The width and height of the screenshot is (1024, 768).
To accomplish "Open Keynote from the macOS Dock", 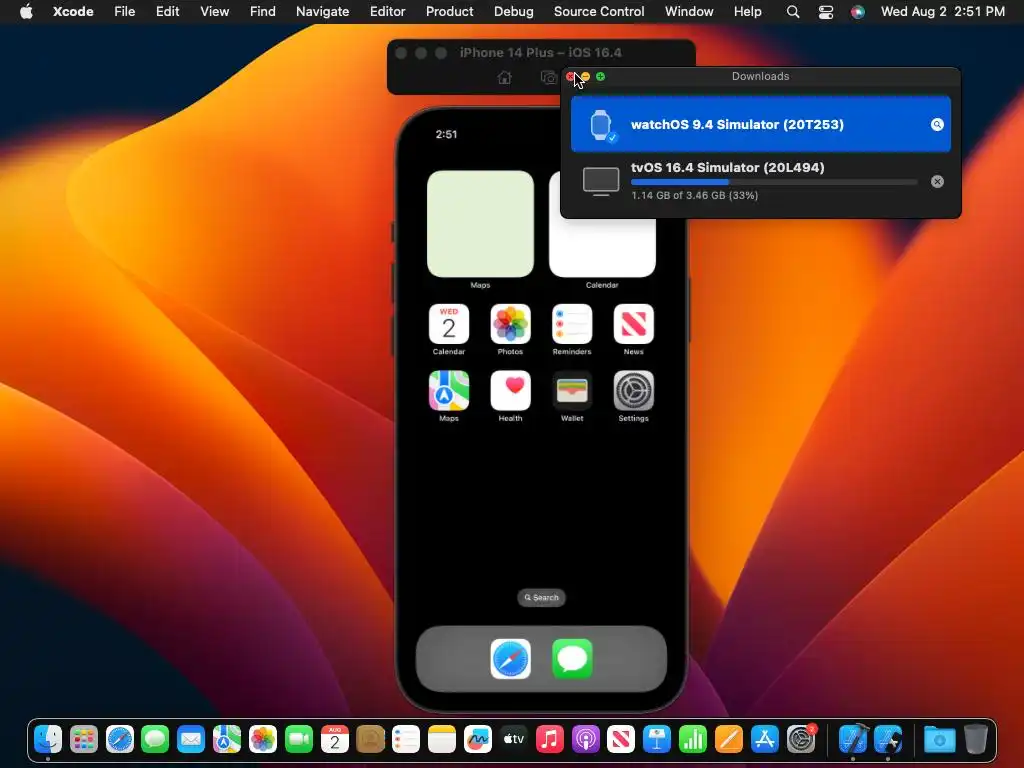I will point(656,739).
